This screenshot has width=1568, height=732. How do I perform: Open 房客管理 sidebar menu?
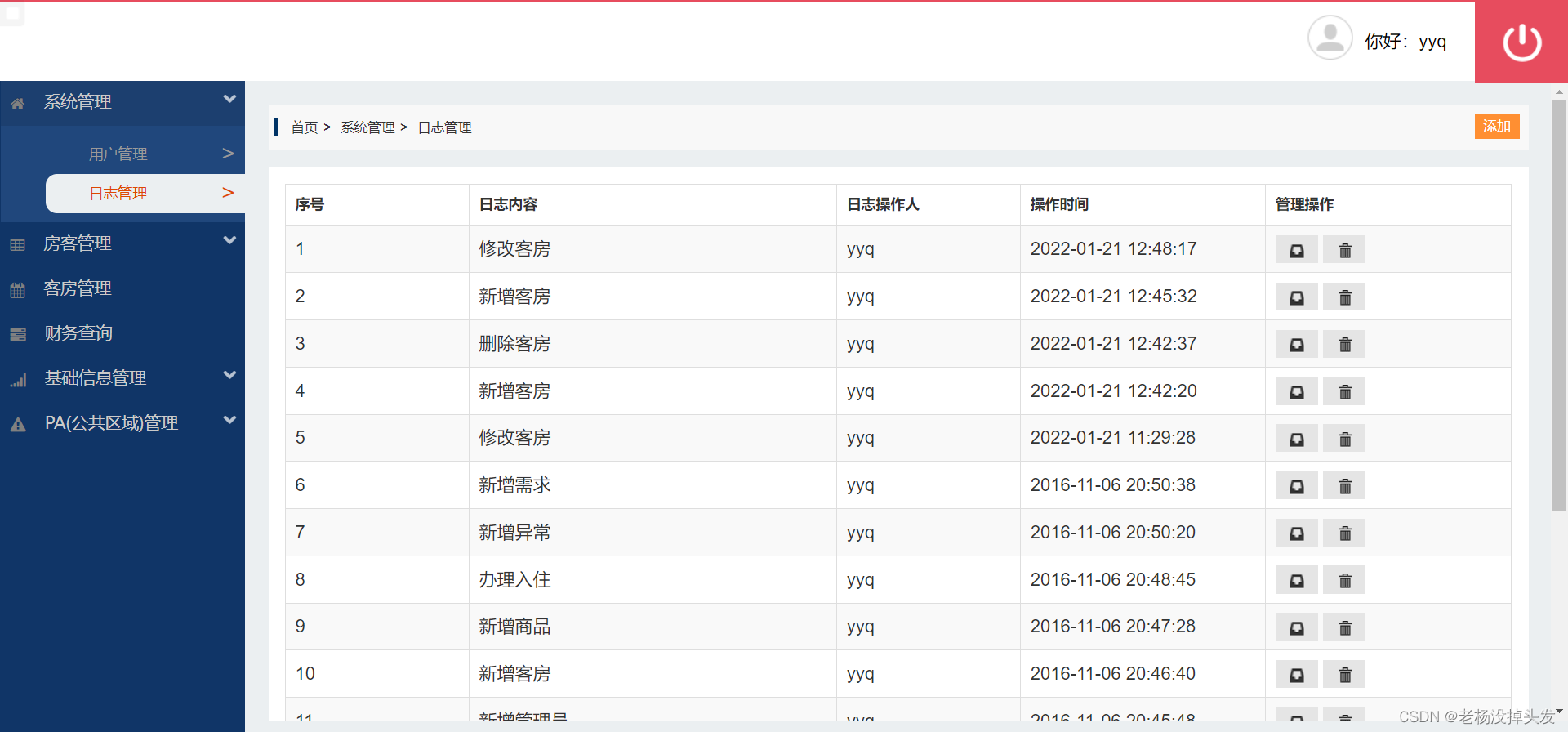click(x=78, y=243)
